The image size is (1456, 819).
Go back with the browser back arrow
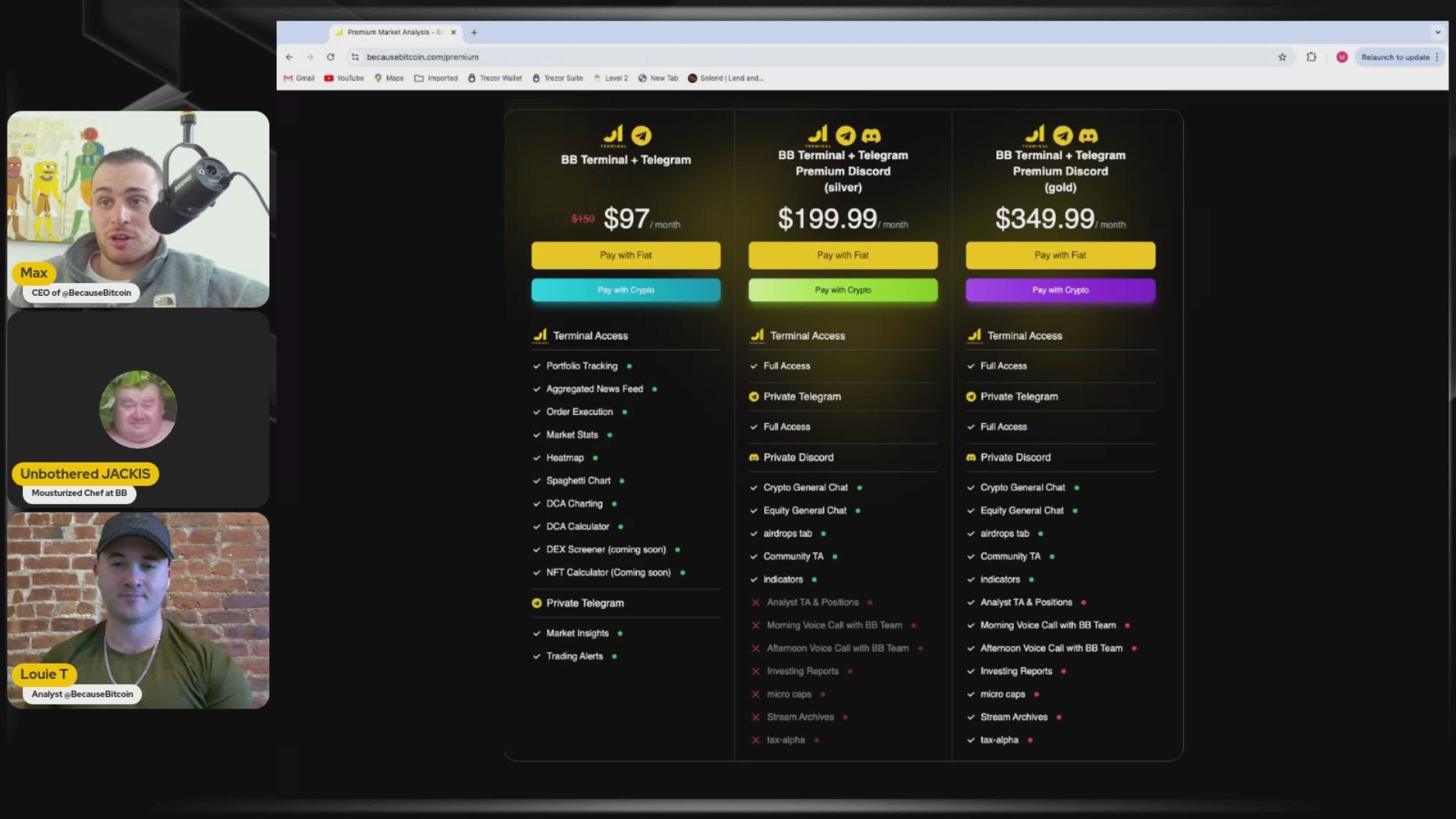(x=289, y=57)
